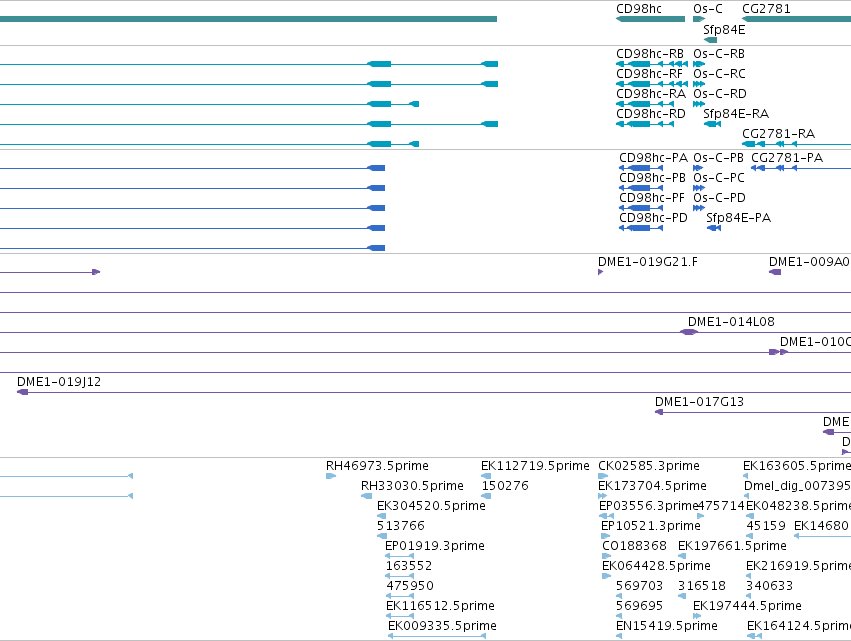Screen dimensions: 851x641
Task: Select the DME1-014L08 purple clone glyph
Action: (x=689, y=332)
